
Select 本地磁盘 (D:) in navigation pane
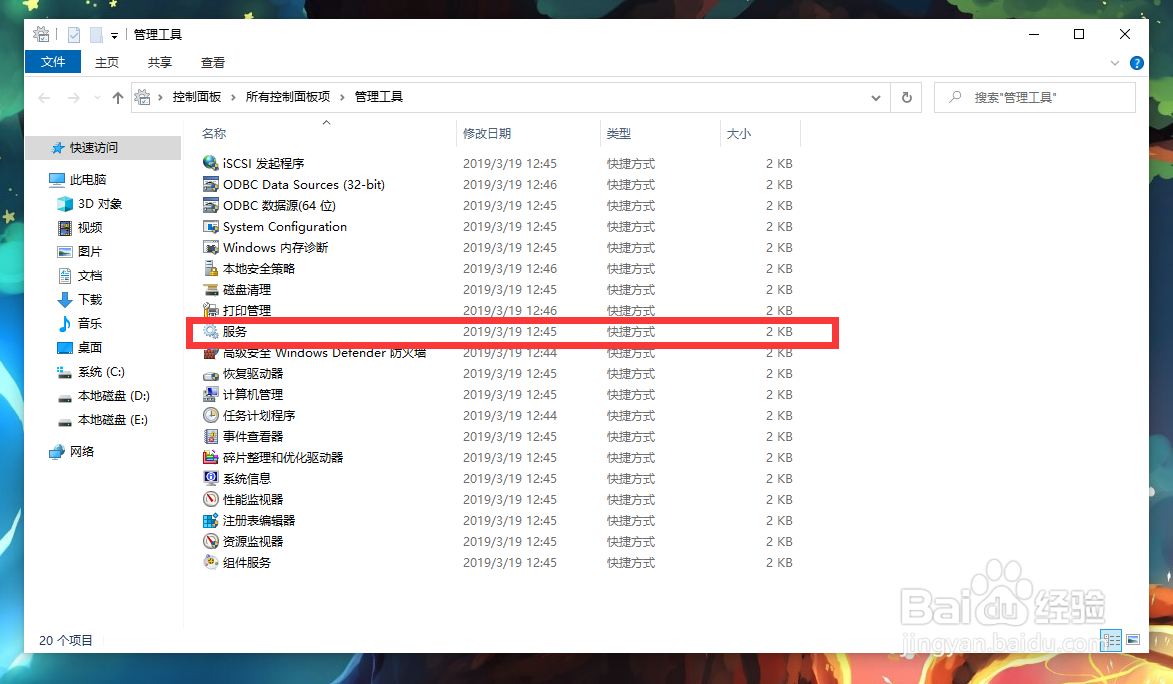tap(103, 396)
